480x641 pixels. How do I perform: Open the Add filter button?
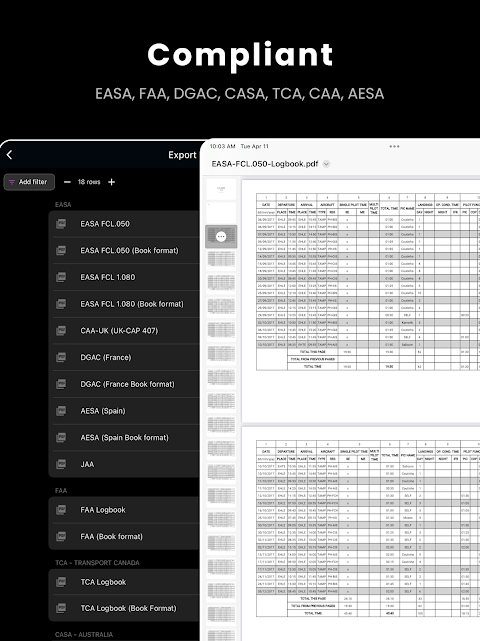(x=29, y=182)
